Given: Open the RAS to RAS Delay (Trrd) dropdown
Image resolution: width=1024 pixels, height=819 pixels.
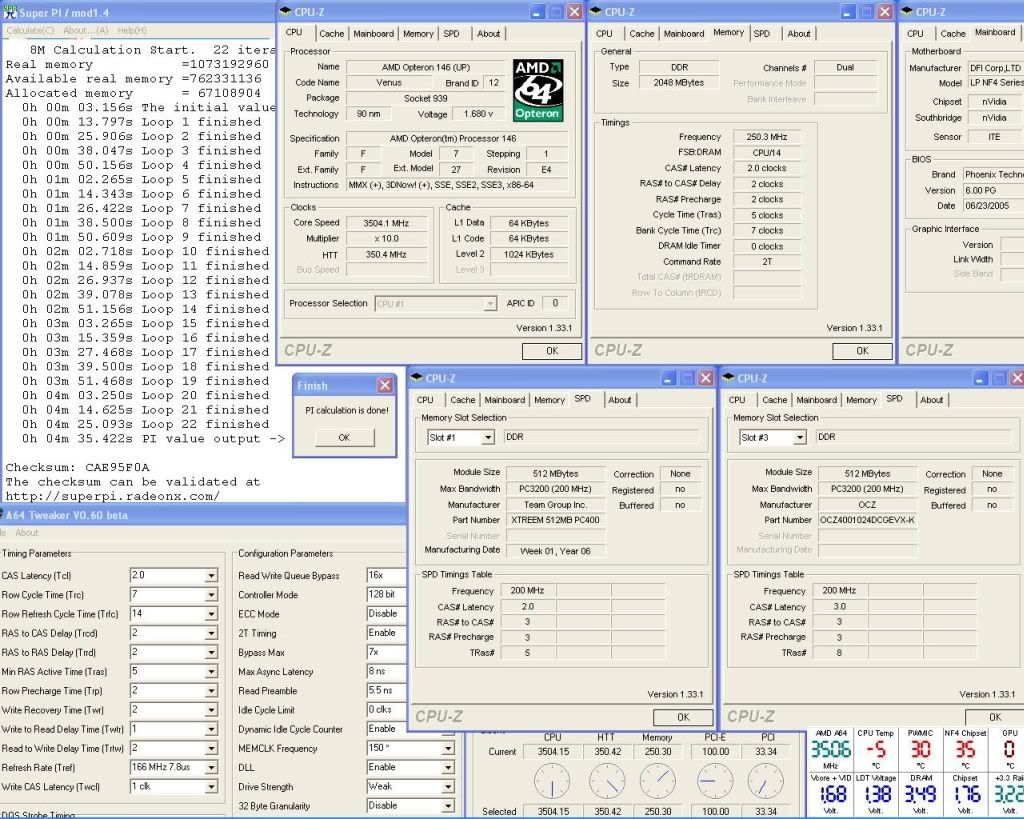Looking at the screenshot, I should pos(211,652).
